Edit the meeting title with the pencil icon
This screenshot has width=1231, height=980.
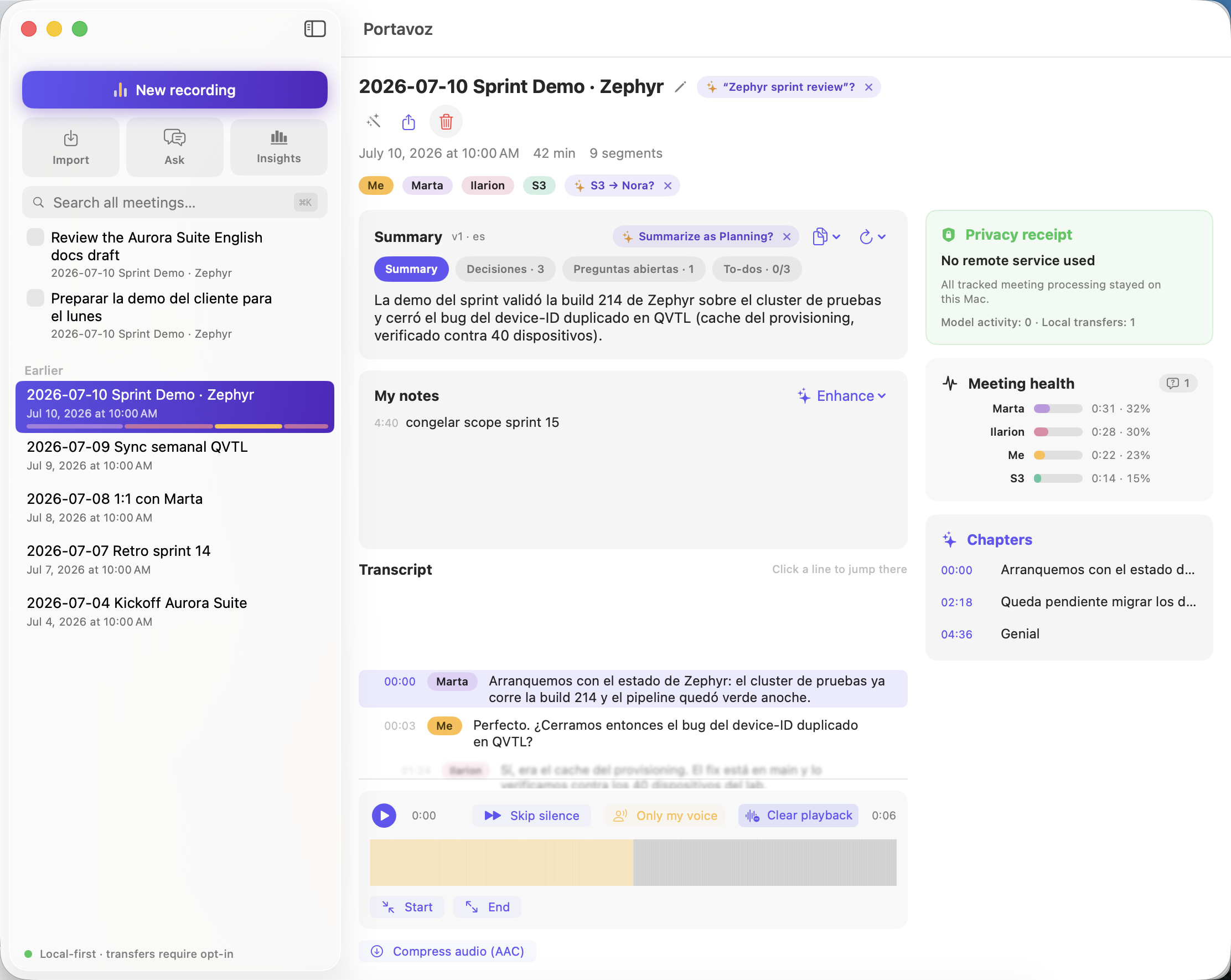tap(680, 87)
